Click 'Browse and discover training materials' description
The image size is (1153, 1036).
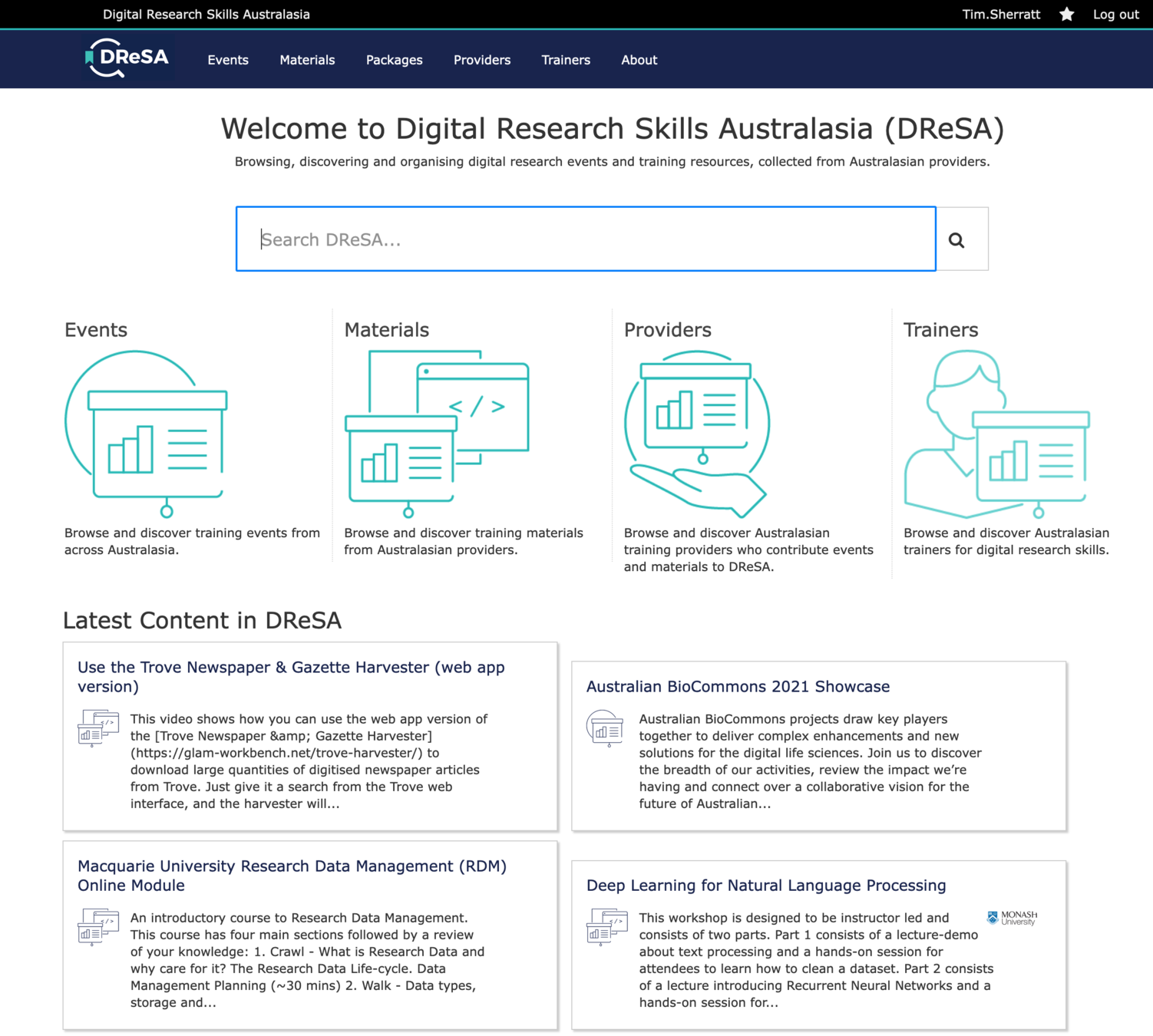coord(464,541)
